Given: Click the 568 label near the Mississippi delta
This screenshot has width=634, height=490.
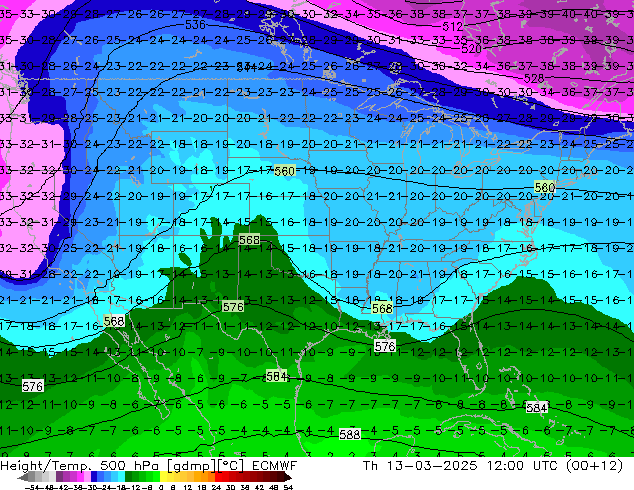Looking at the screenshot, I should [x=382, y=308].
